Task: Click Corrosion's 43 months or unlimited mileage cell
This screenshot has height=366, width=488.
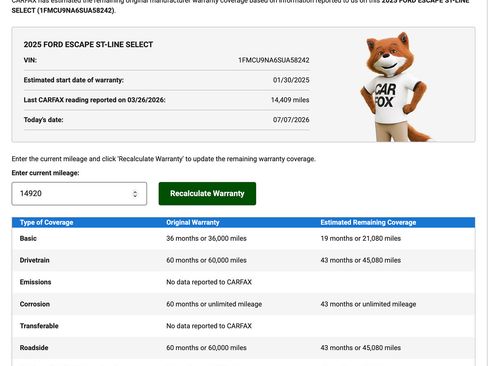Action: (x=368, y=304)
